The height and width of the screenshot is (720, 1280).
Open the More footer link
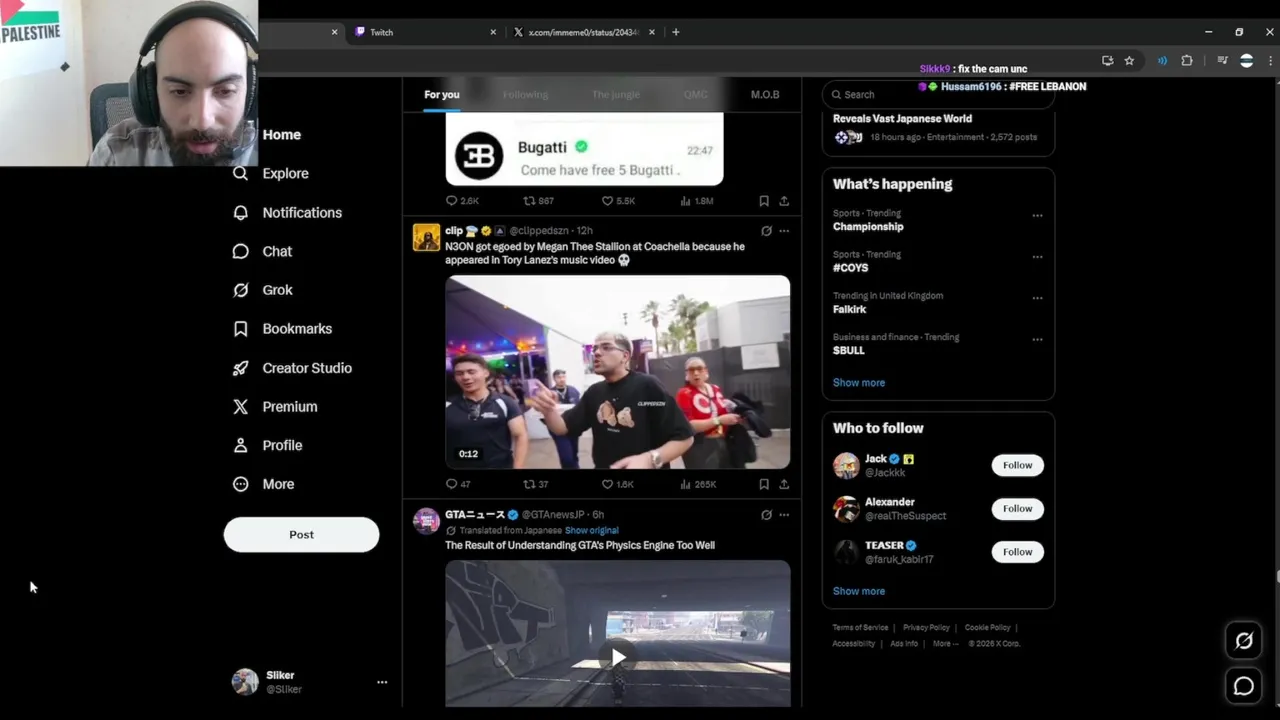[x=944, y=644]
